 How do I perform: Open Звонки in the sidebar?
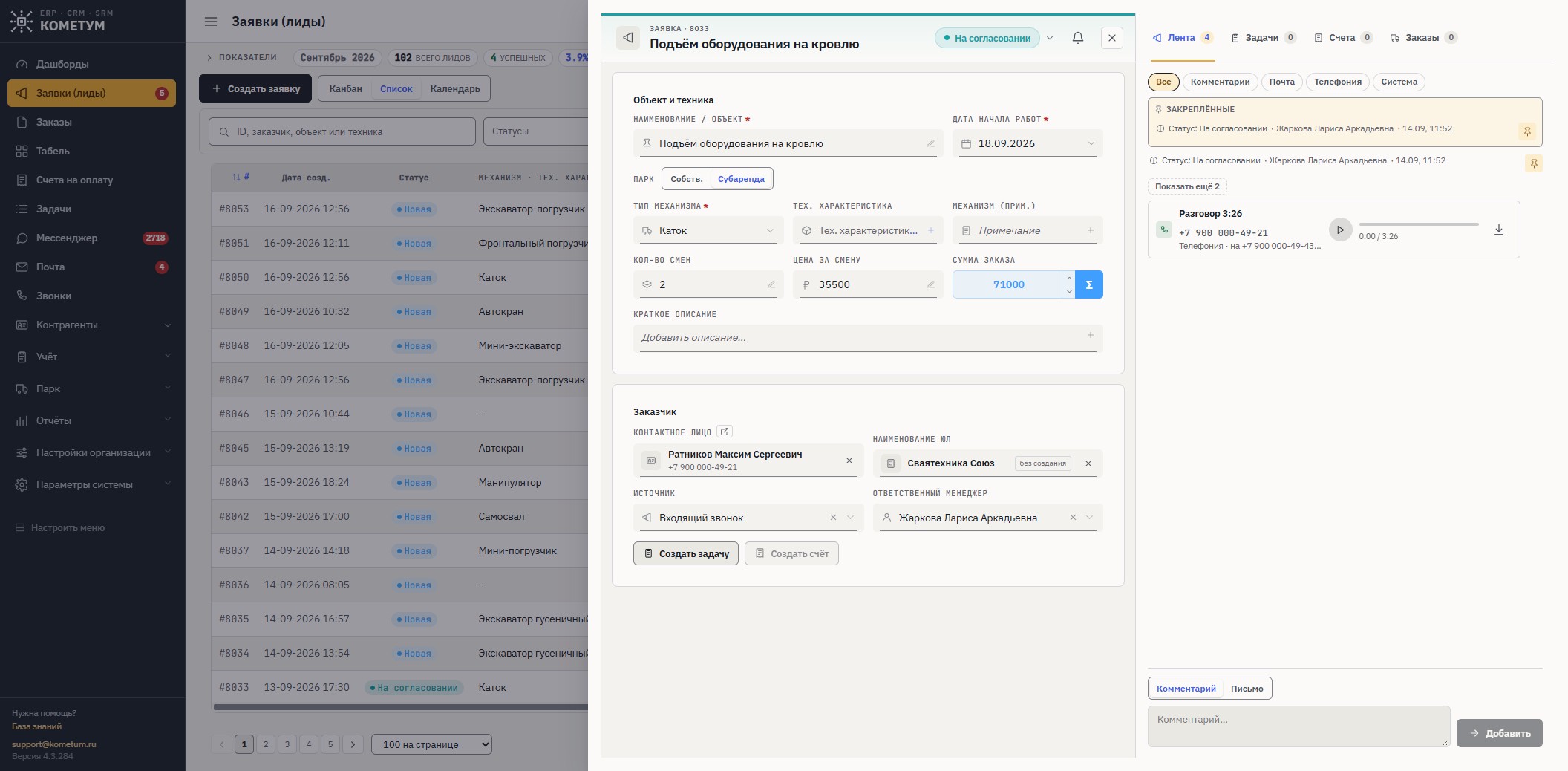(92, 296)
